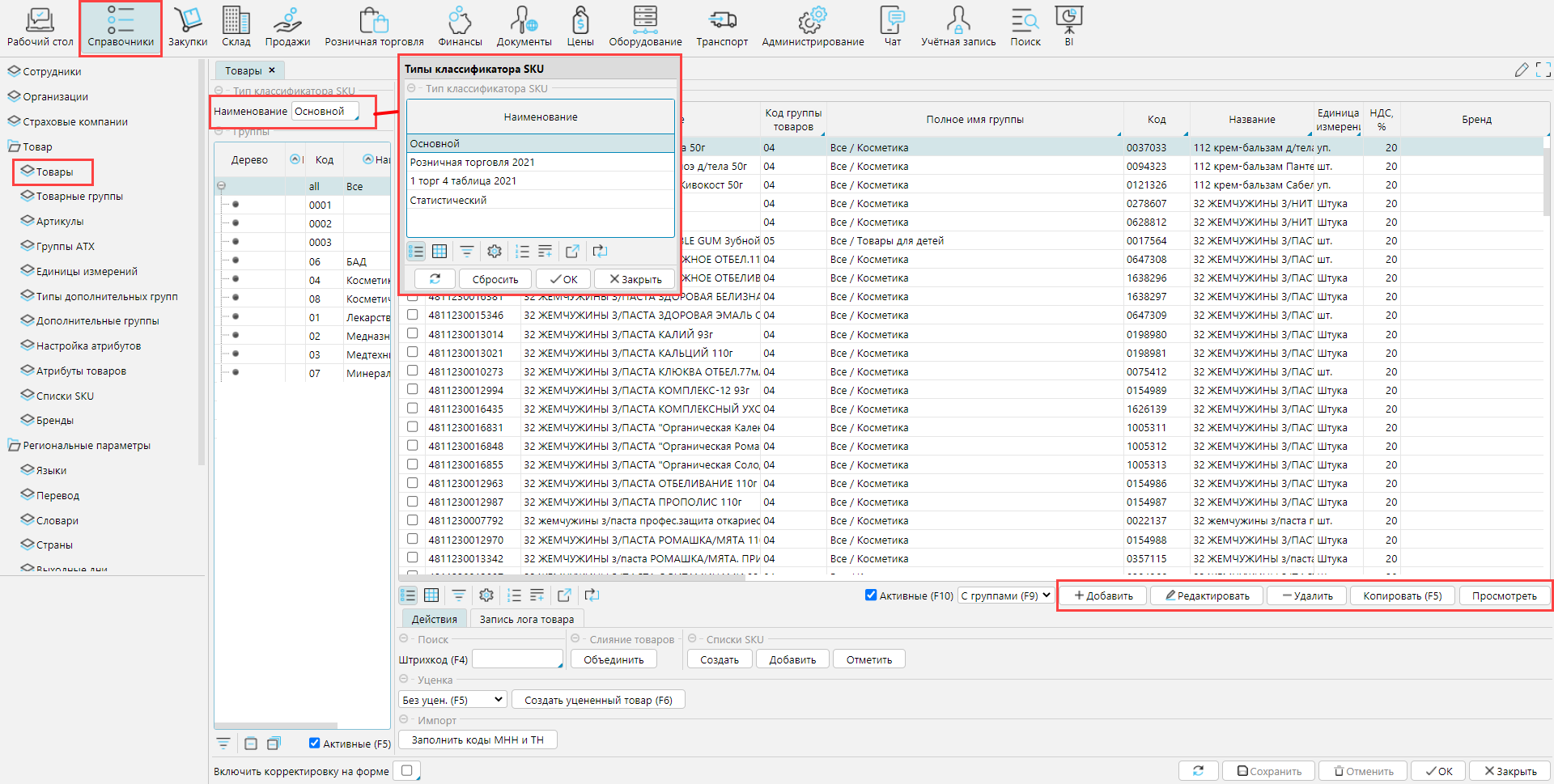
Task: Open the Без уцен. (F5) dropdown
Action: pyautogui.click(x=452, y=700)
